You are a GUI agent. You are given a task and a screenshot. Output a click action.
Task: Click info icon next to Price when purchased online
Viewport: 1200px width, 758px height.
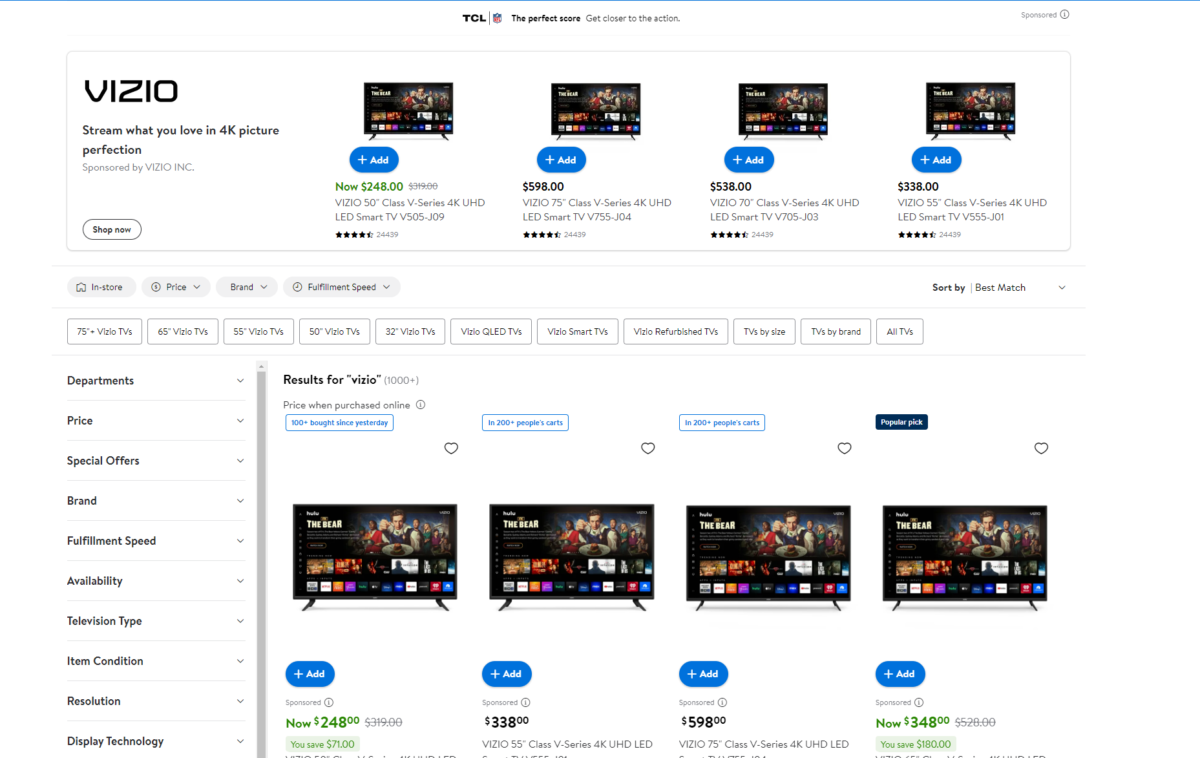coord(420,405)
